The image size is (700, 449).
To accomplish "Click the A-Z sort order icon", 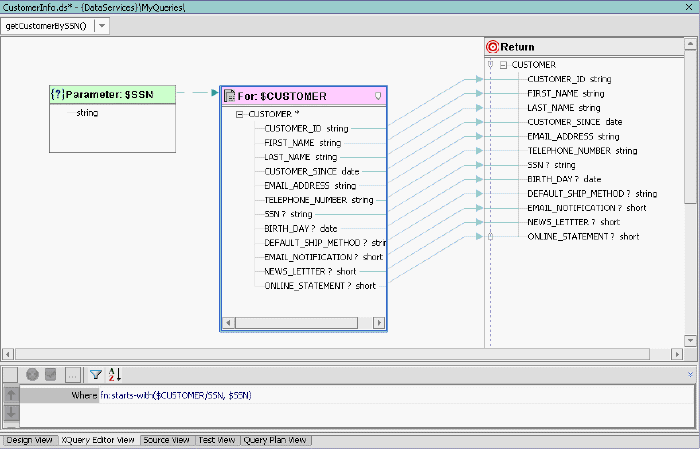I will (x=114, y=374).
